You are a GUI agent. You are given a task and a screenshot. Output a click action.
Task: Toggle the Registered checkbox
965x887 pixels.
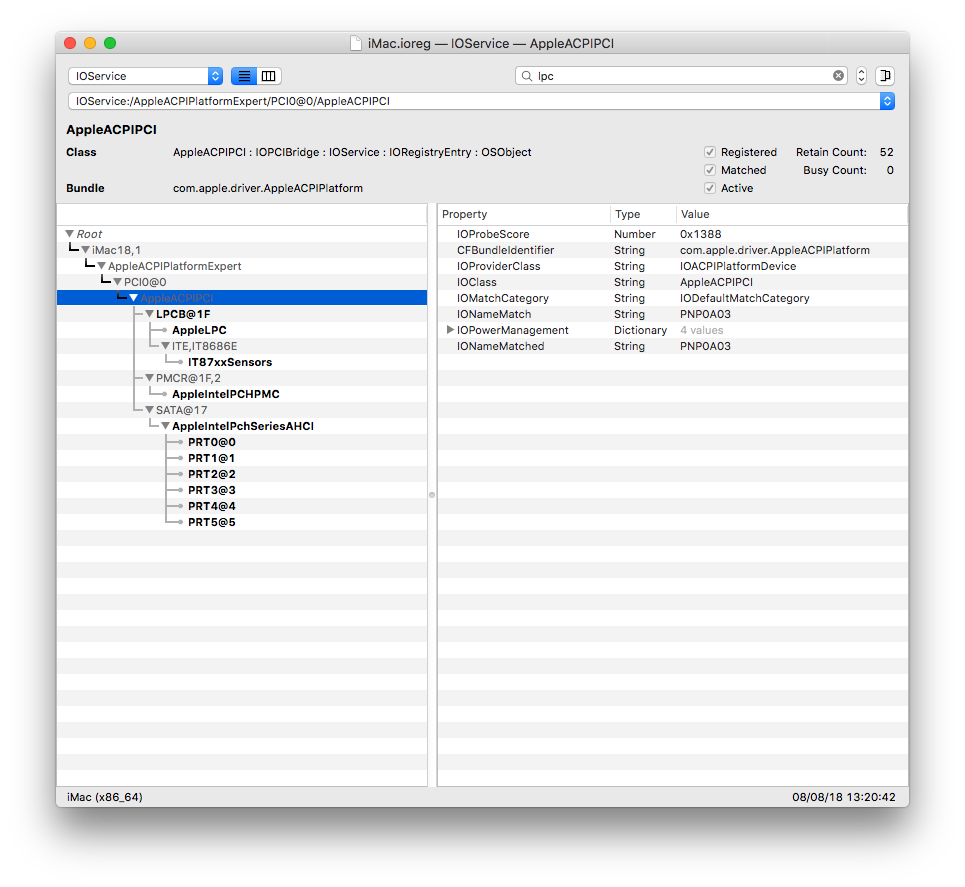(710, 152)
